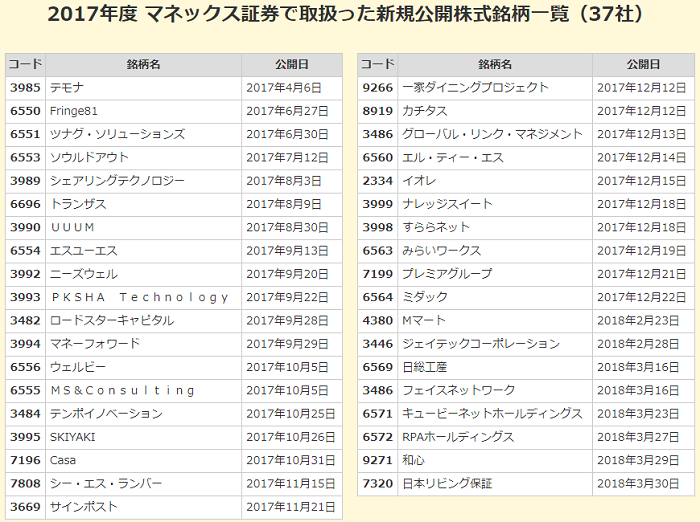Click エル・ティー・エス company name
Screen dimensions: 700x522
pyautogui.click(x=453, y=157)
